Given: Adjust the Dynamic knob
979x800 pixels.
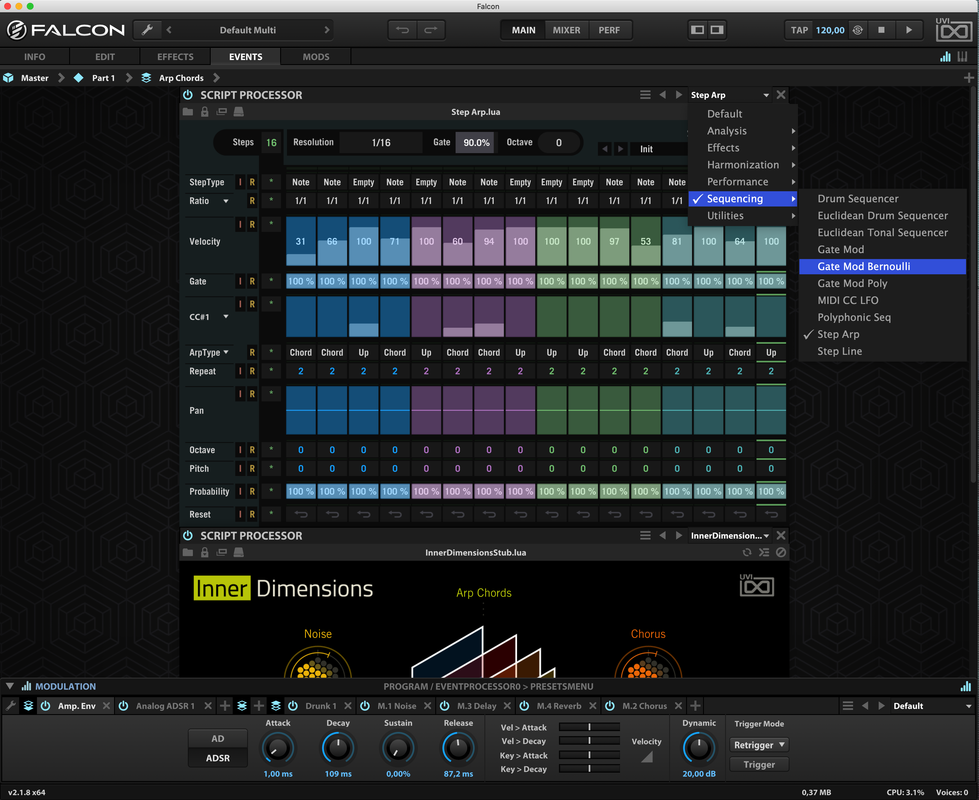Looking at the screenshot, I should pyautogui.click(x=699, y=748).
